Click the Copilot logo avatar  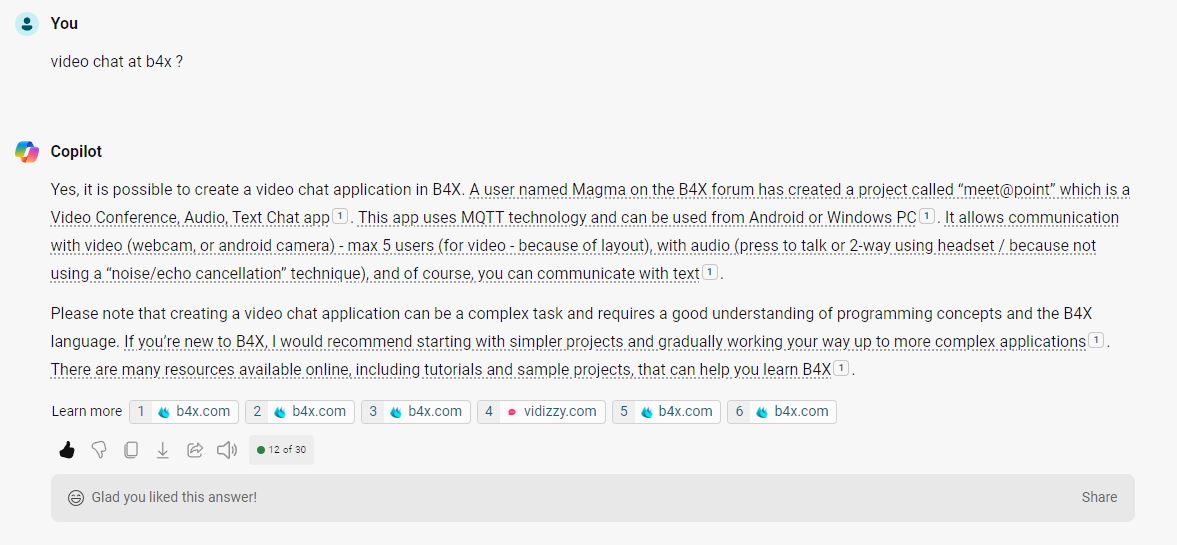[27, 152]
